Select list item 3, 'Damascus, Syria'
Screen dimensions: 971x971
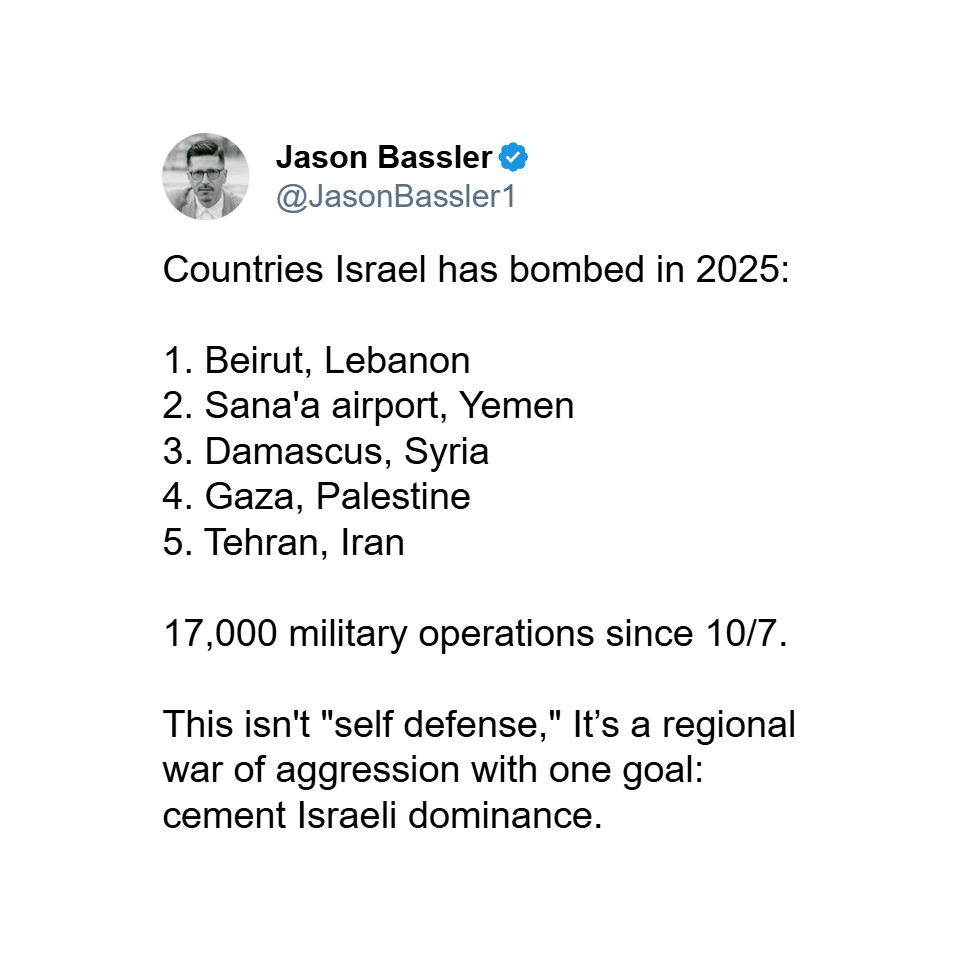click(326, 451)
